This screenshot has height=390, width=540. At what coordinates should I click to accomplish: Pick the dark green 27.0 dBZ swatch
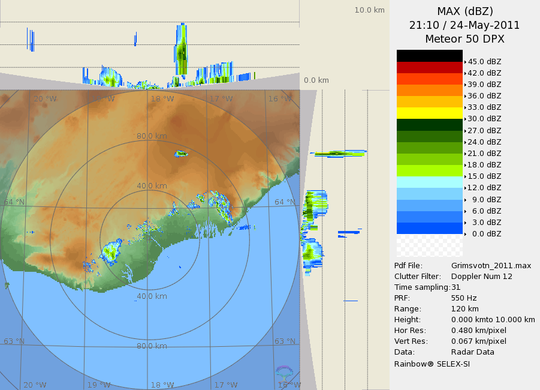click(x=429, y=125)
